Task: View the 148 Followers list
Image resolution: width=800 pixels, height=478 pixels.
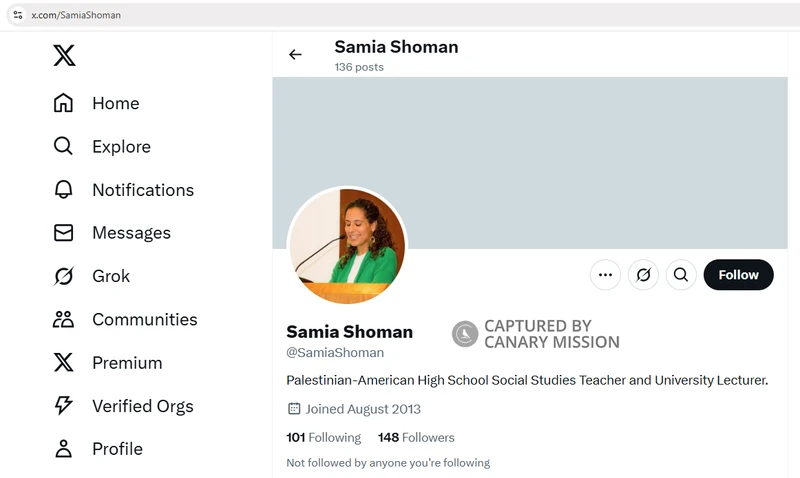Action: click(x=416, y=437)
